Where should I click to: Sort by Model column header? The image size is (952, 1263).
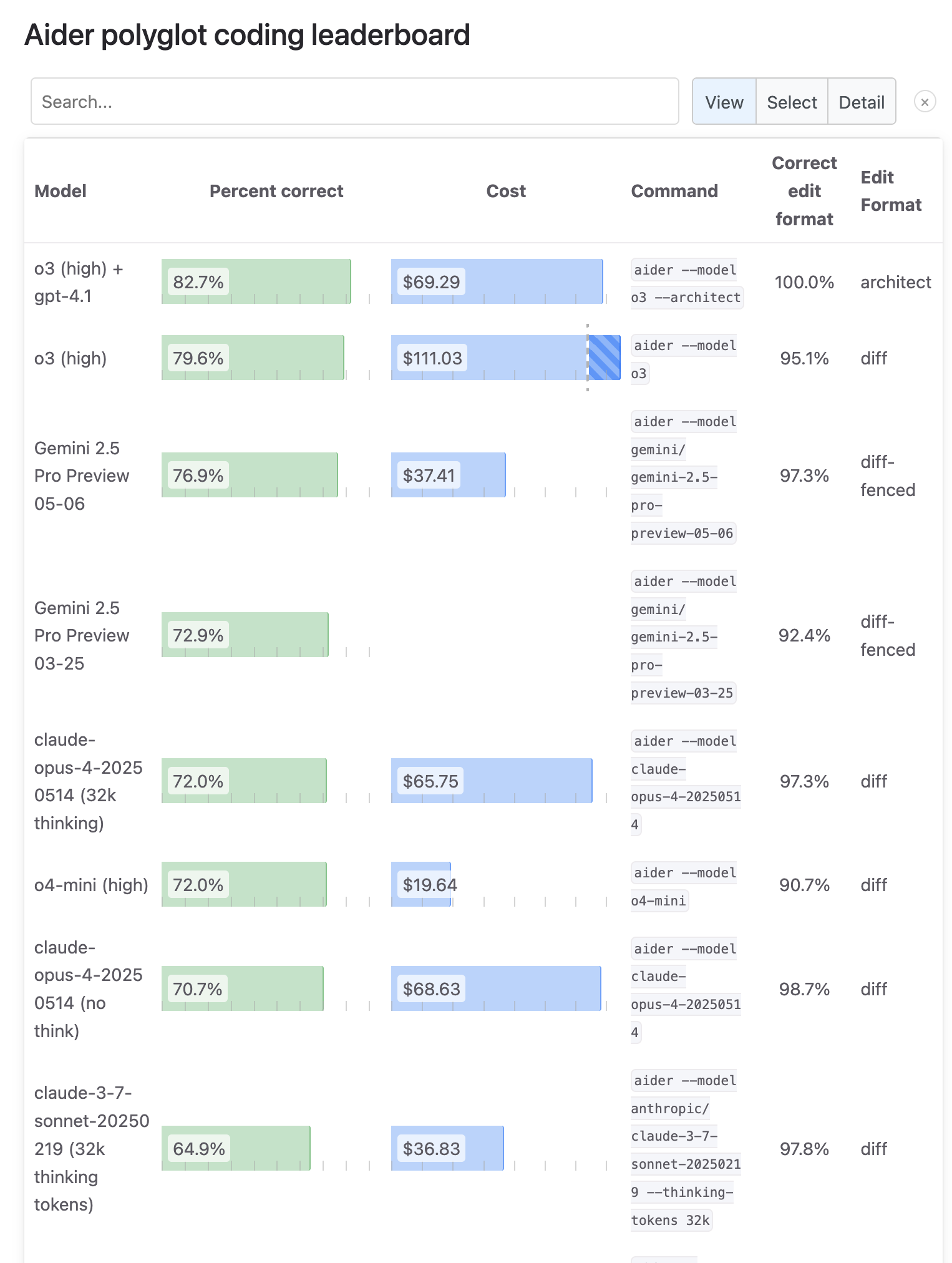click(61, 191)
